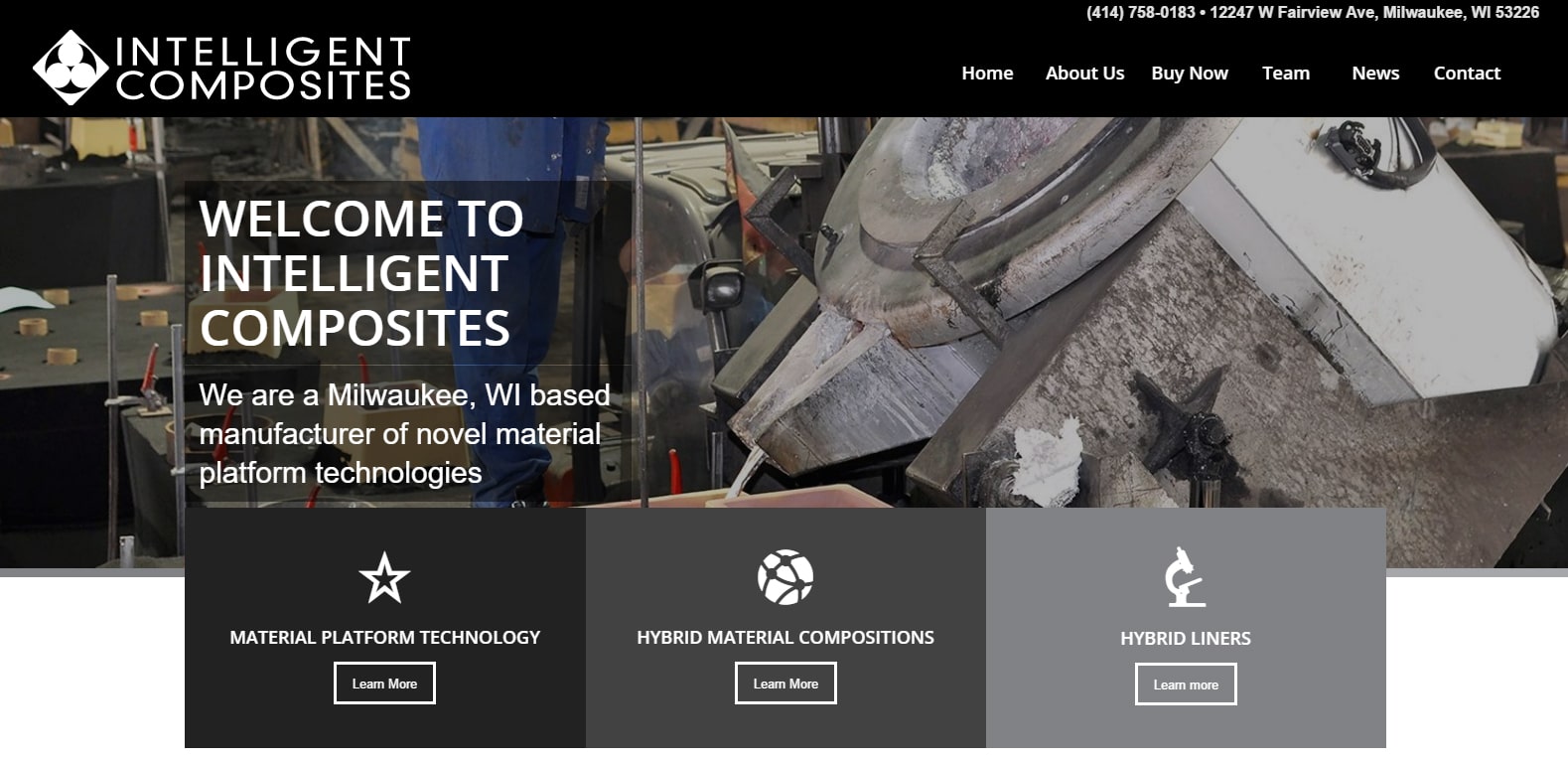
Task: Click the star icon above Material Platform Technology
Action: [x=384, y=578]
